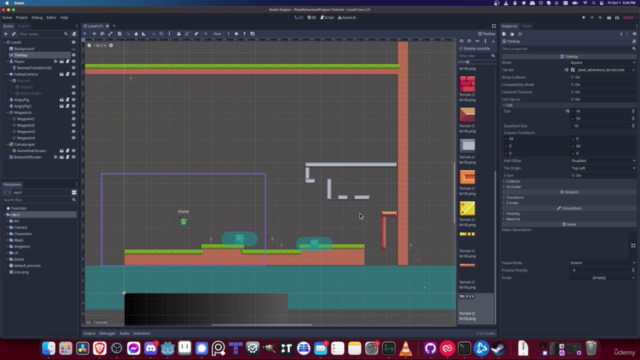
Task: Launch Discord from the dock
Action: click(x=151, y=348)
